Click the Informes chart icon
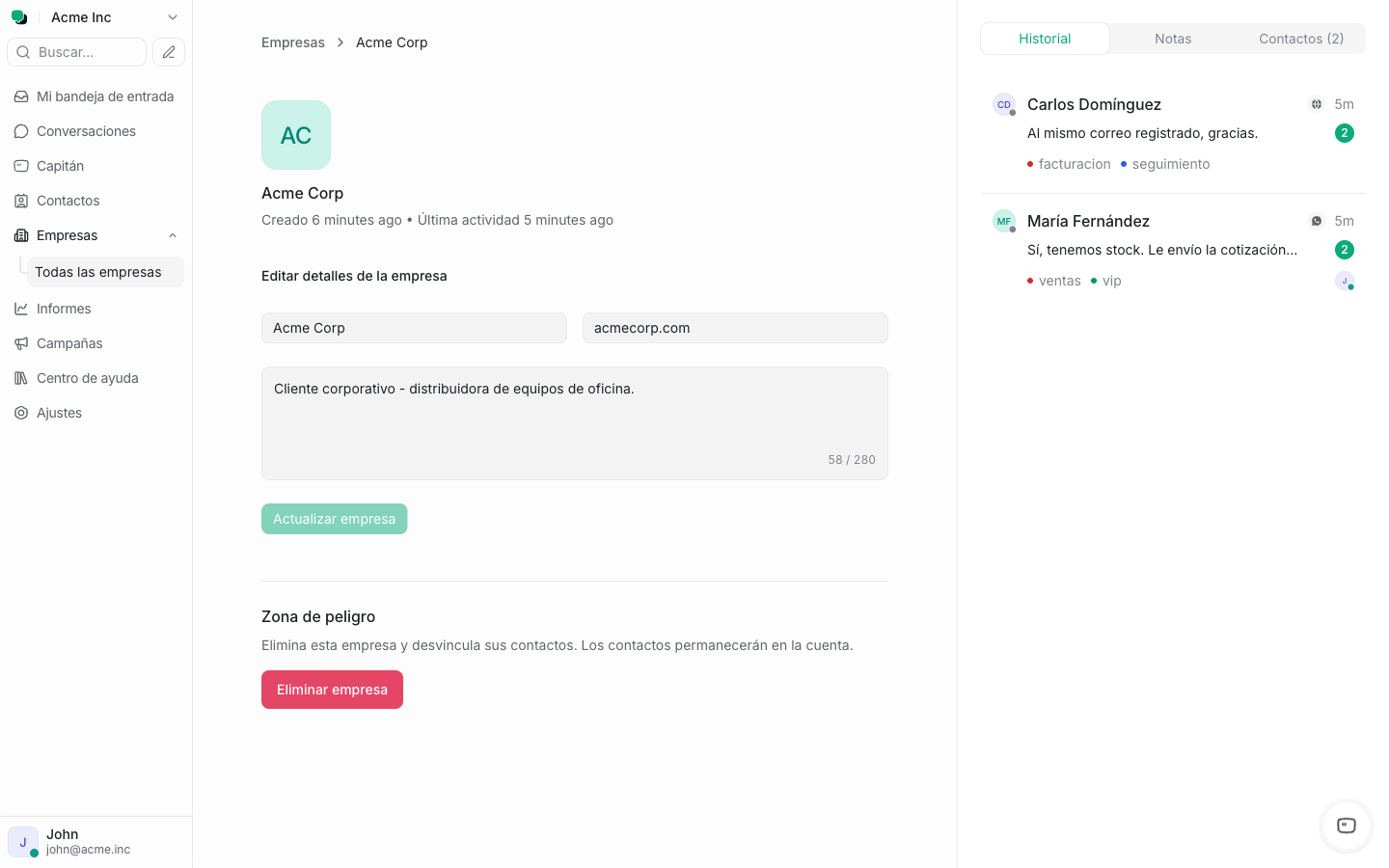 point(21,309)
